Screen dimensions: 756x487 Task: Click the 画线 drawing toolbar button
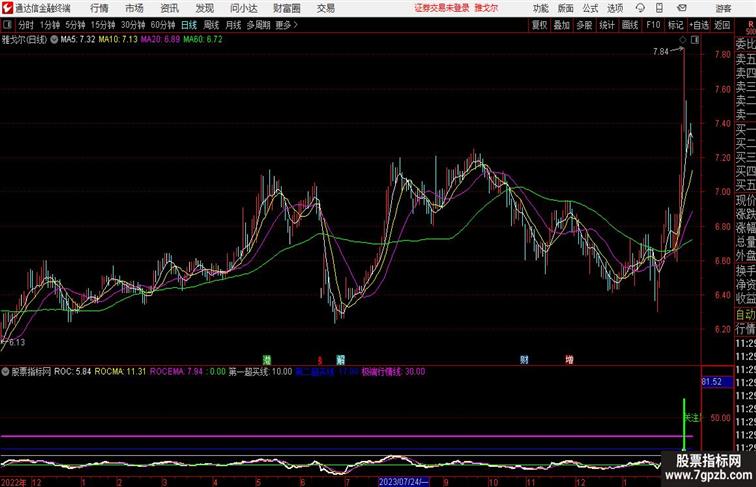click(630, 25)
